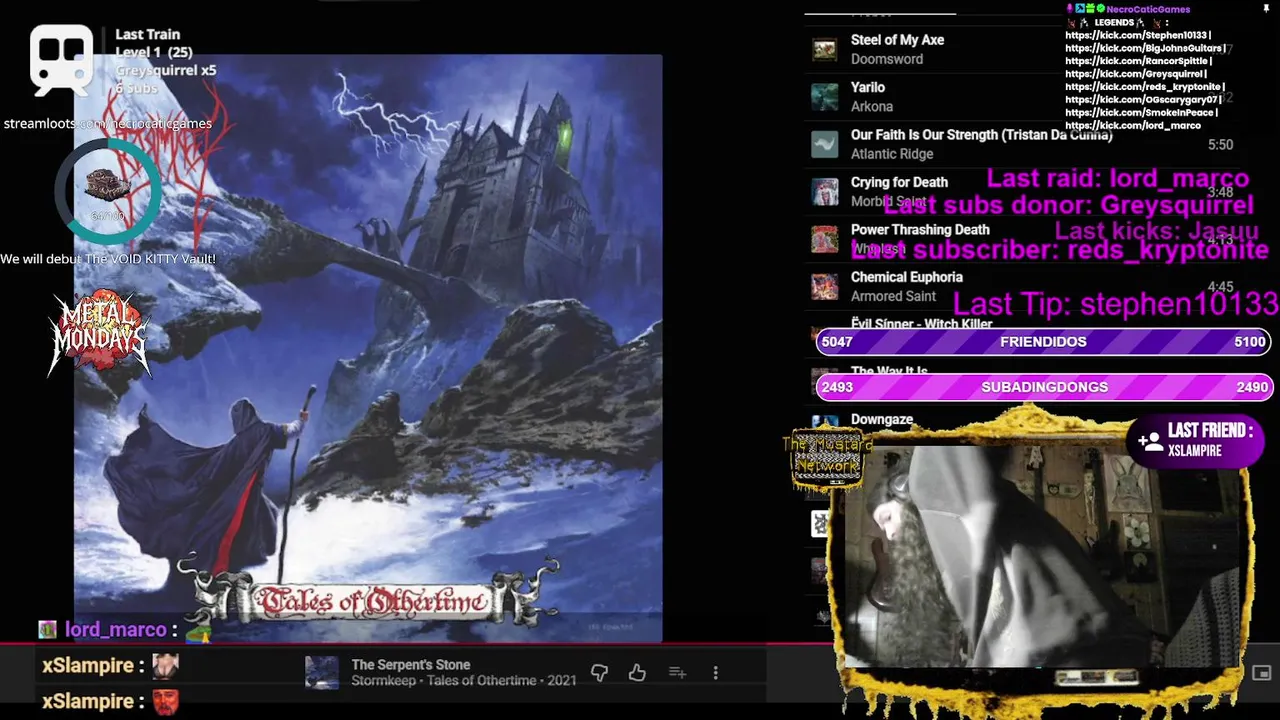Viewport: 1280px width, 720px height.
Task: Click the Last Tip: stephen10133 label
Action: tap(1115, 304)
